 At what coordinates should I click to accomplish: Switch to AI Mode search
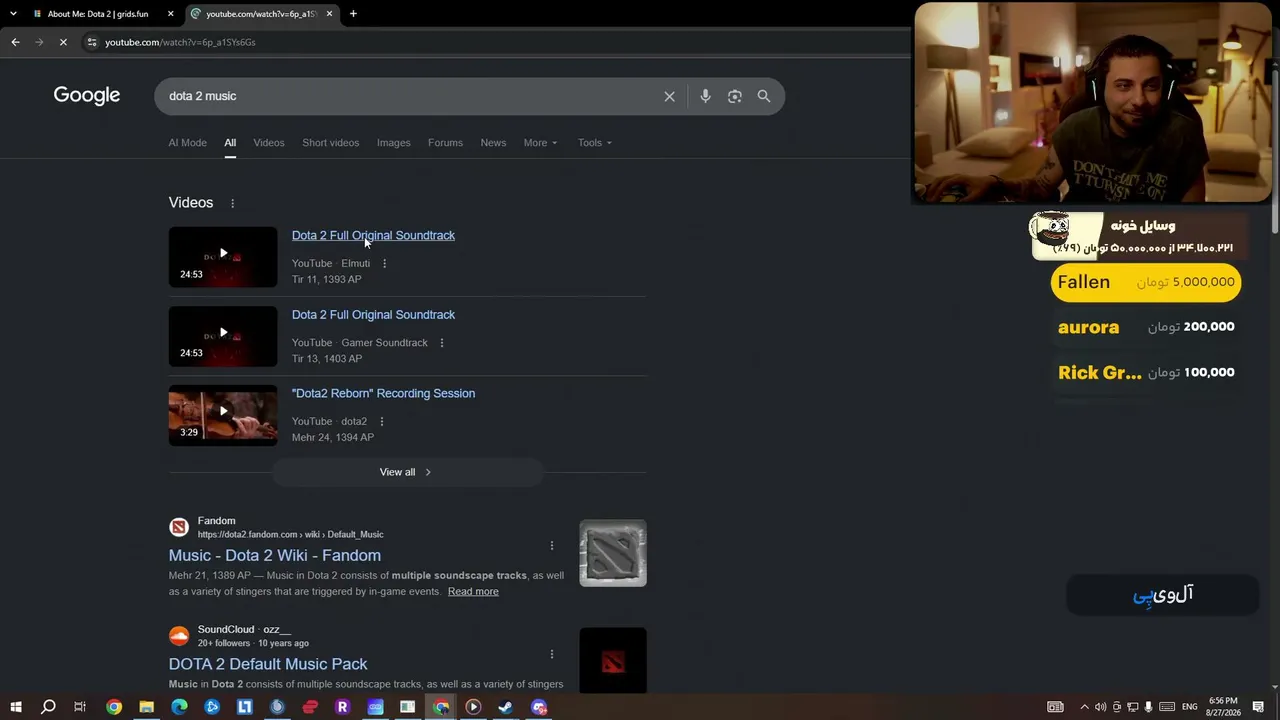pyautogui.click(x=187, y=143)
